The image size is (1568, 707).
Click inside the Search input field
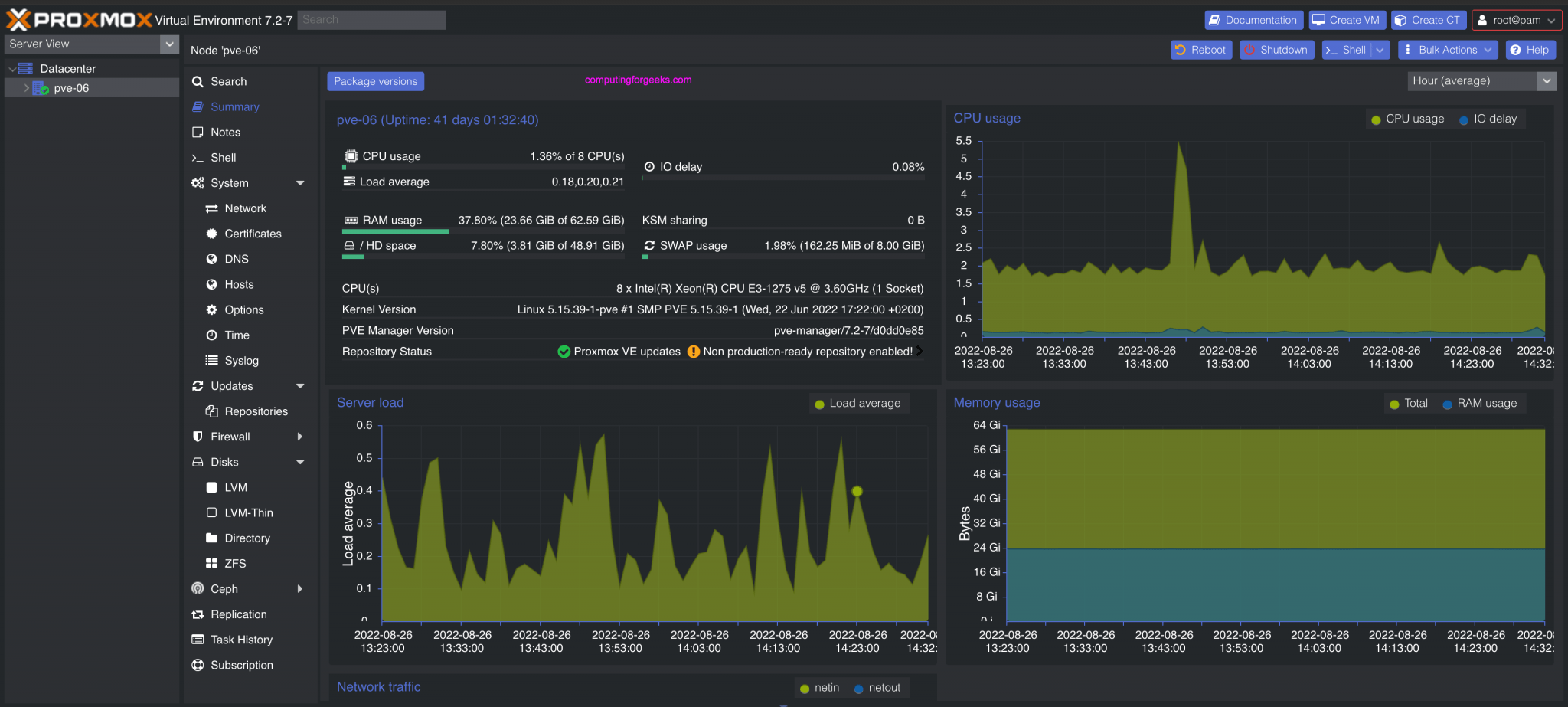[x=371, y=19]
